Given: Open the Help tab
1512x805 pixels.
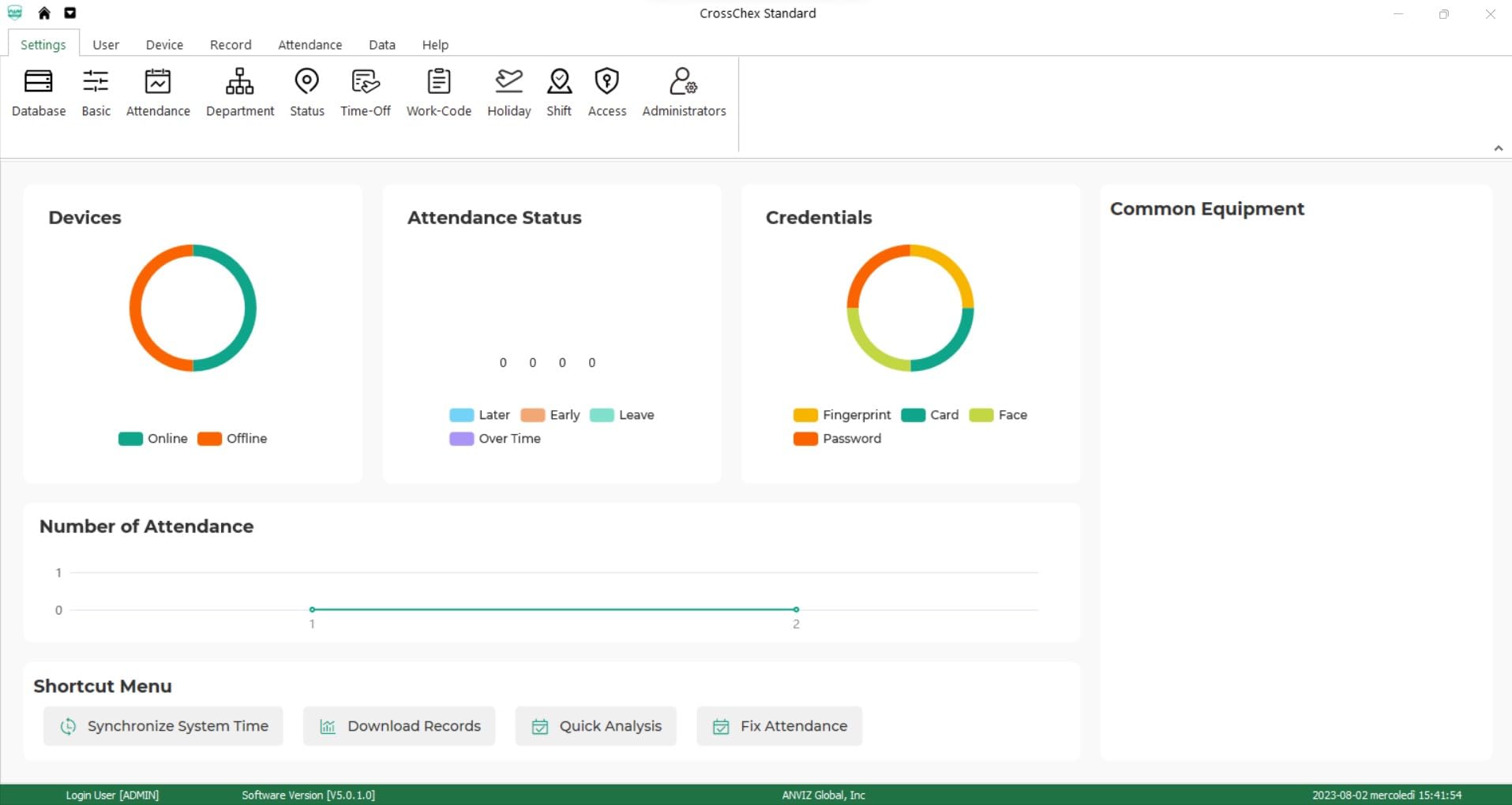Looking at the screenshot, I should pyautogui.click(x=435, y=44).
